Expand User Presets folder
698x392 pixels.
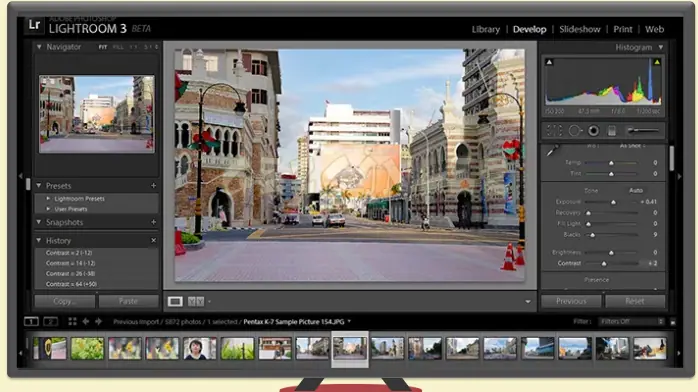pyautogui.click(x=48, y=209)
